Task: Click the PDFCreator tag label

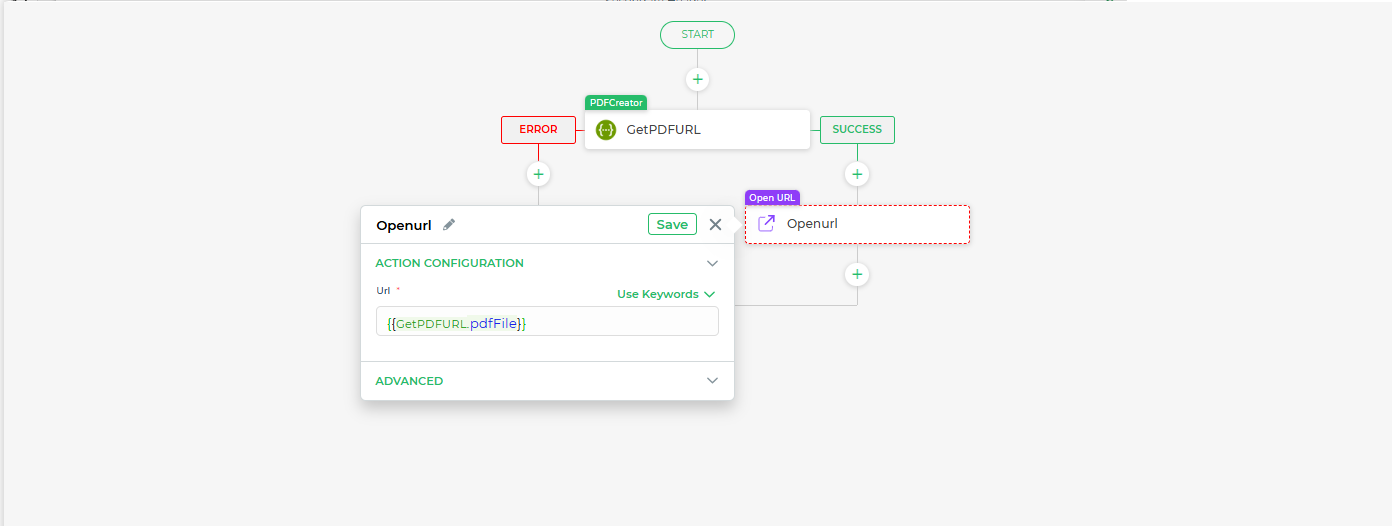Action: pyautogui.click(x=615, y=102)
